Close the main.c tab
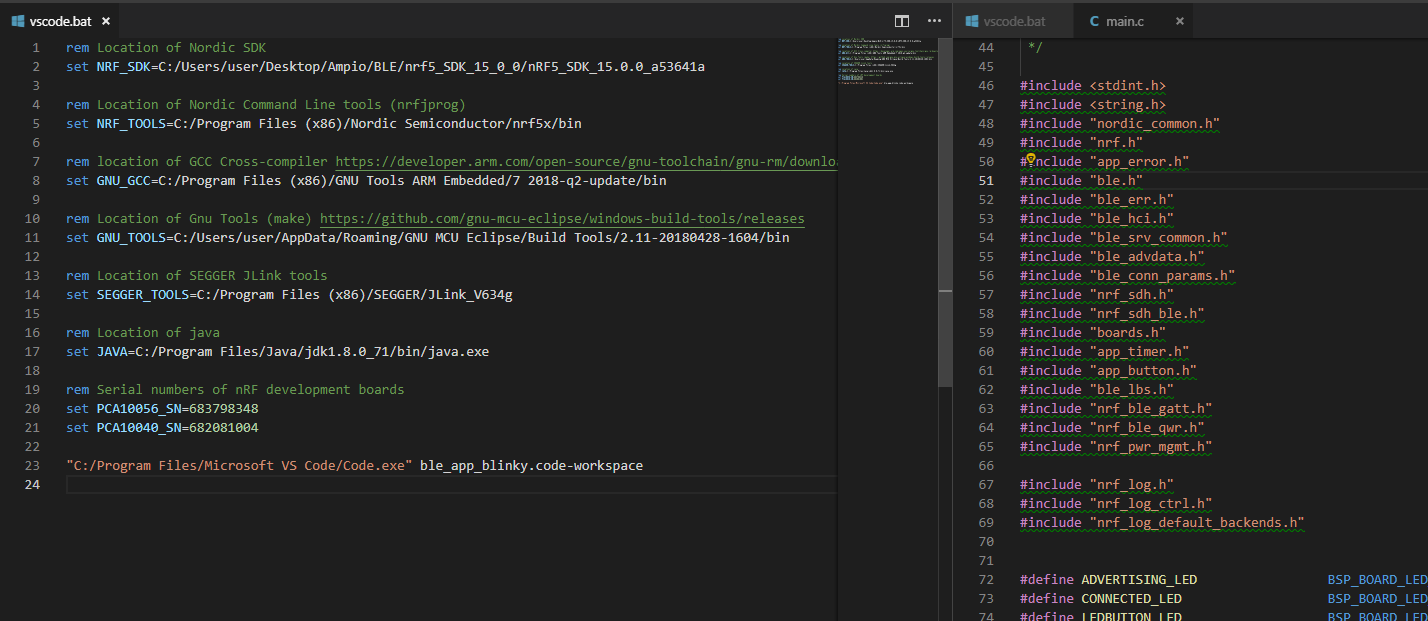1428x621 pixels. coord(1180,21)
